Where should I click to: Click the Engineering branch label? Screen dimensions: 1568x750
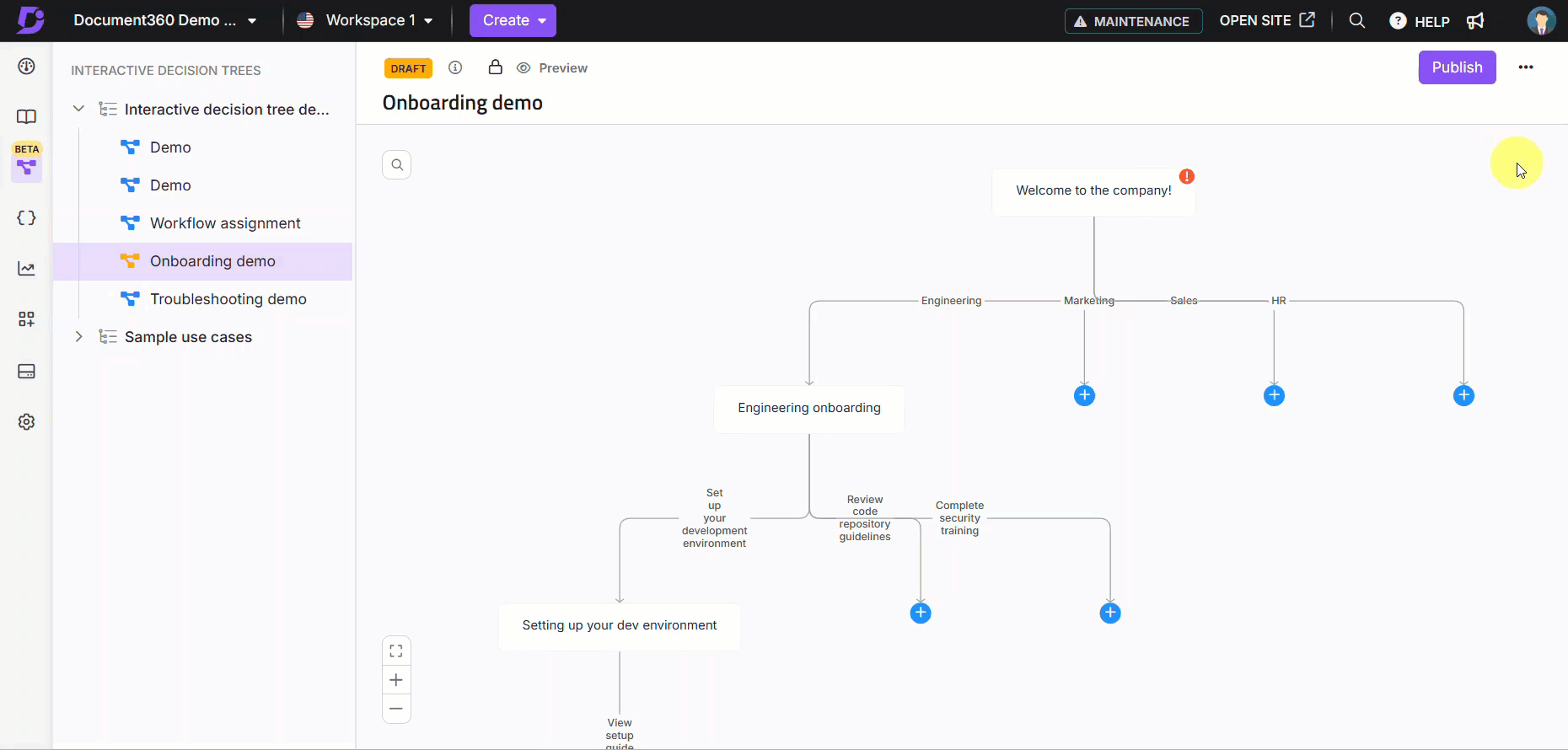pyautogui.click(x=951, y=301)
